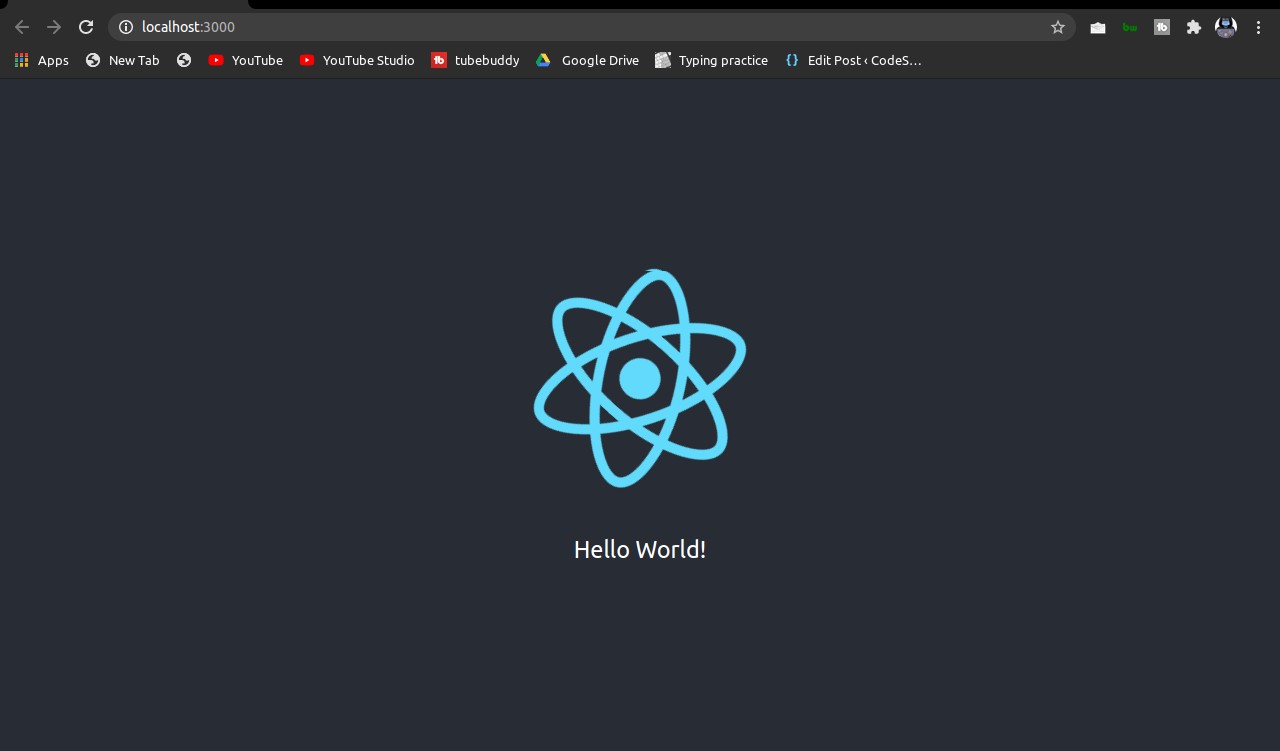Open the YouTube bookmark
The image size is (1280, 751).
pyautogui.click(x=246, y=60)
